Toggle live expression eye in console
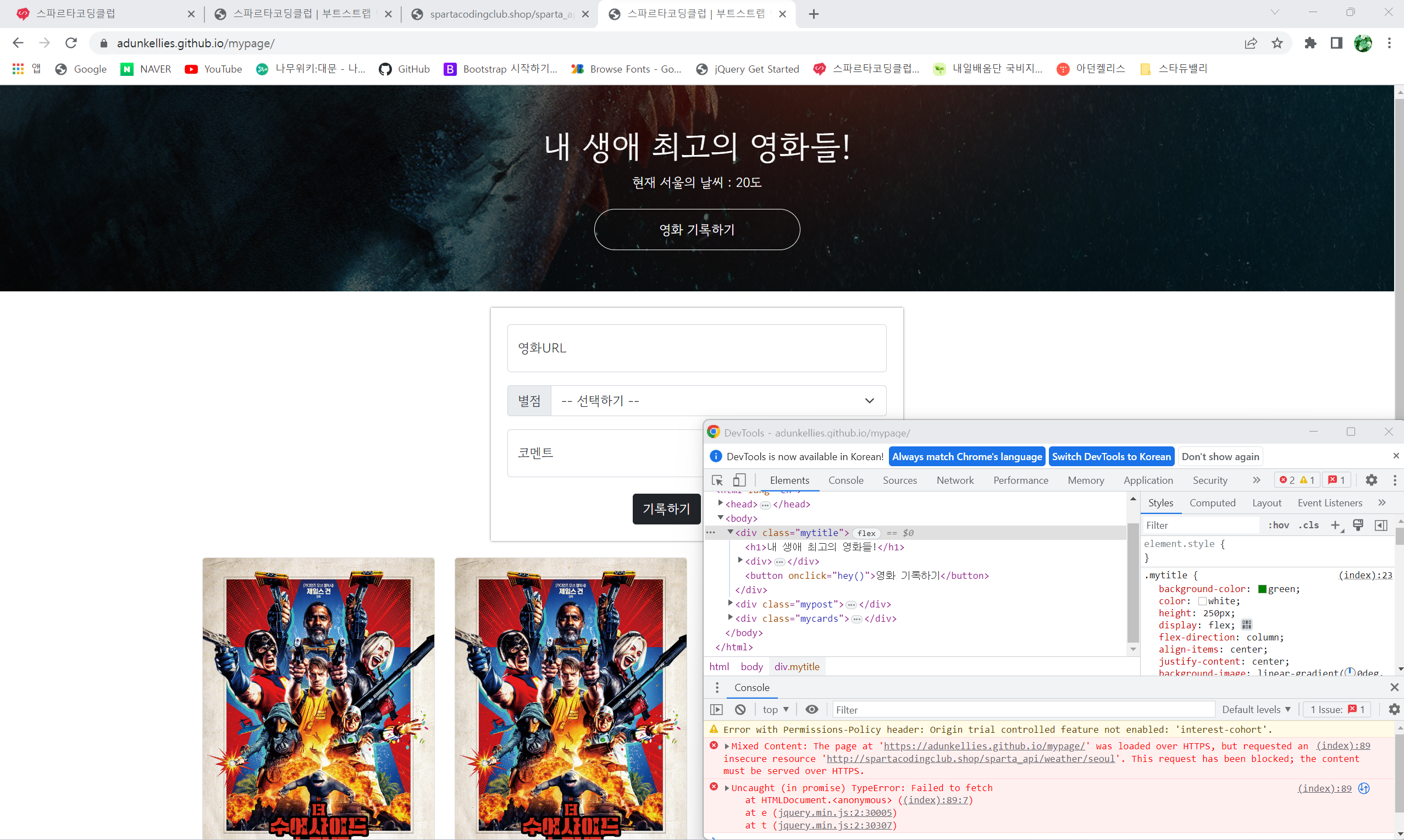This screenshot has width=1404, height=840. (x=812, y=709)
